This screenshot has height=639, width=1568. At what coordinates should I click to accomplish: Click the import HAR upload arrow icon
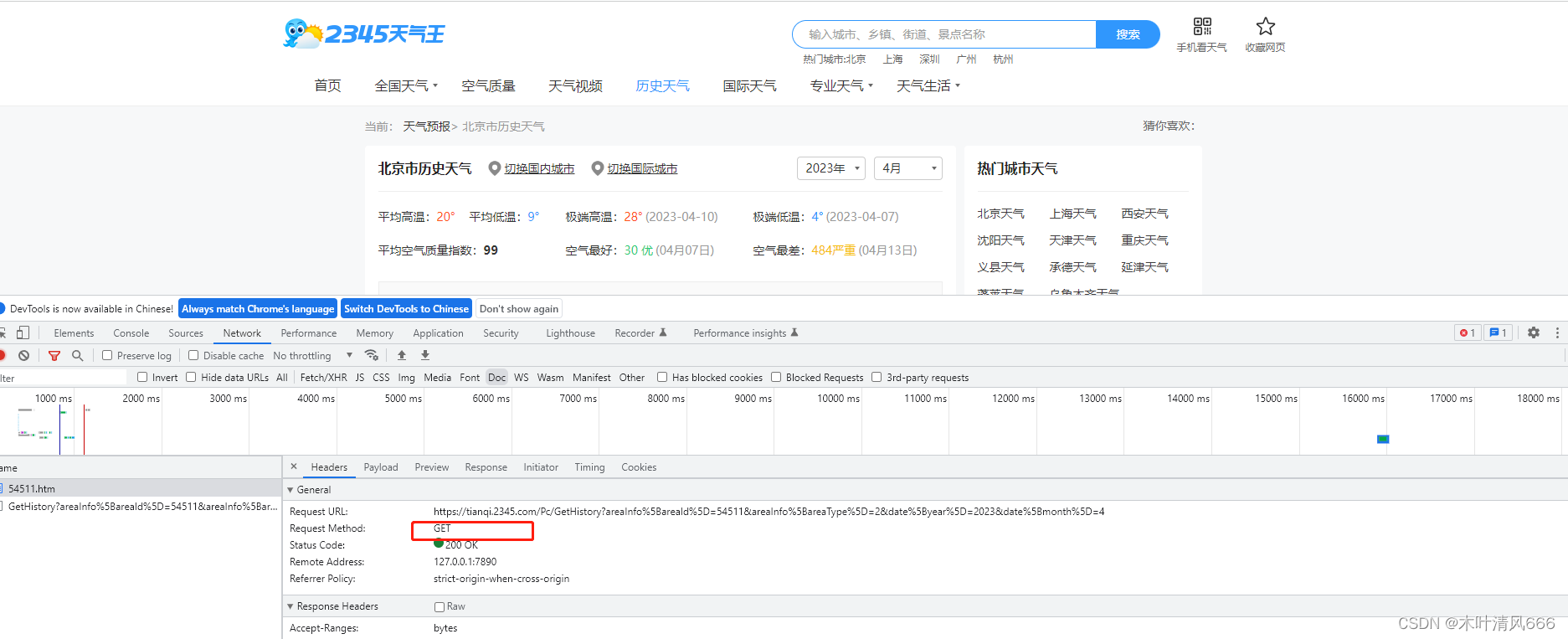402,355
